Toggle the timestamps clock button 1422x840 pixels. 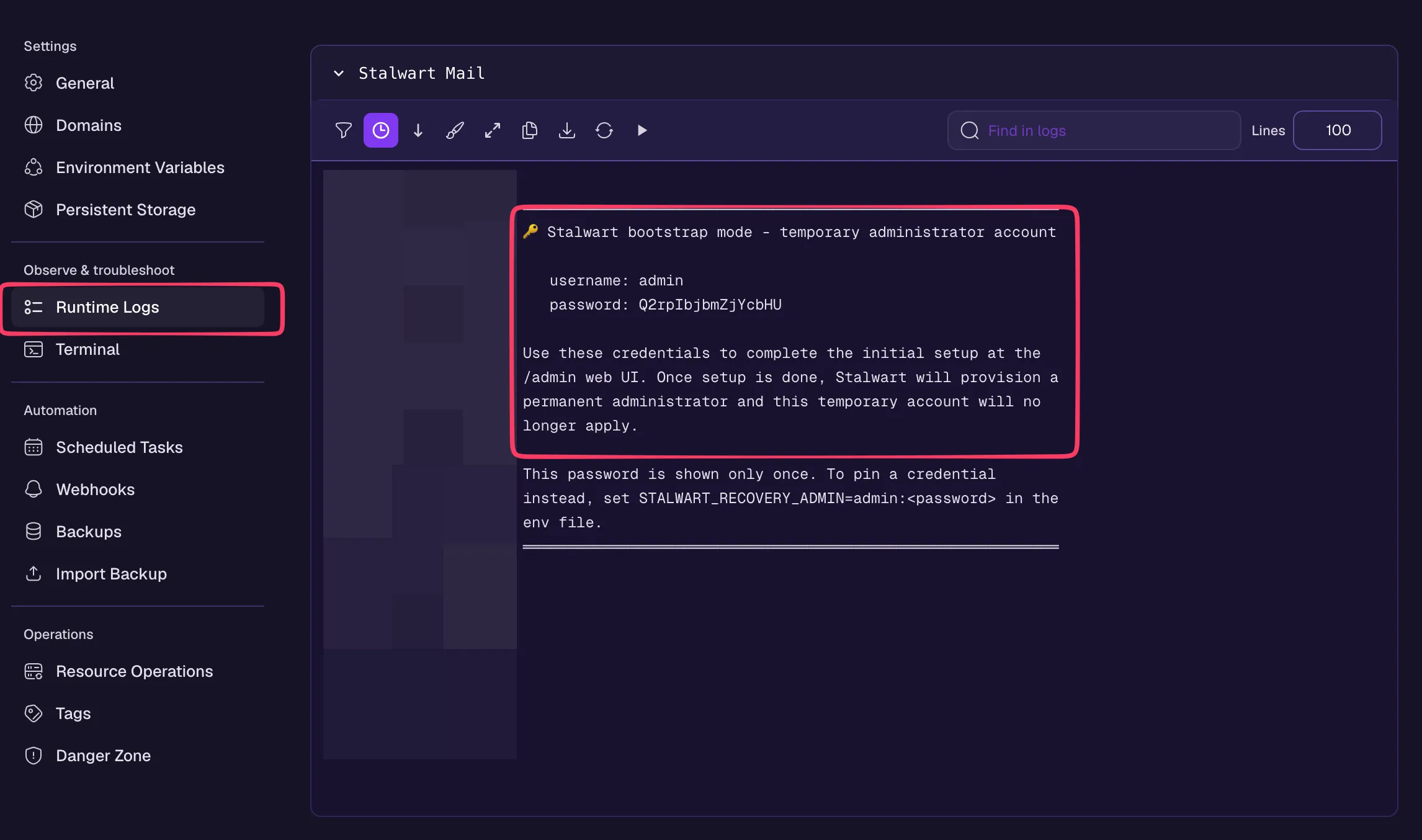coord(380,130)
